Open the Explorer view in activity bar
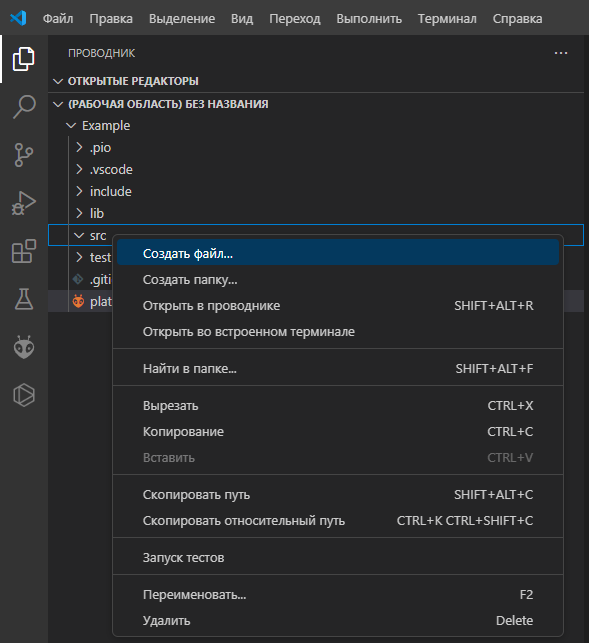Screen dimensions: 589x643 click(x=24, y=59)
